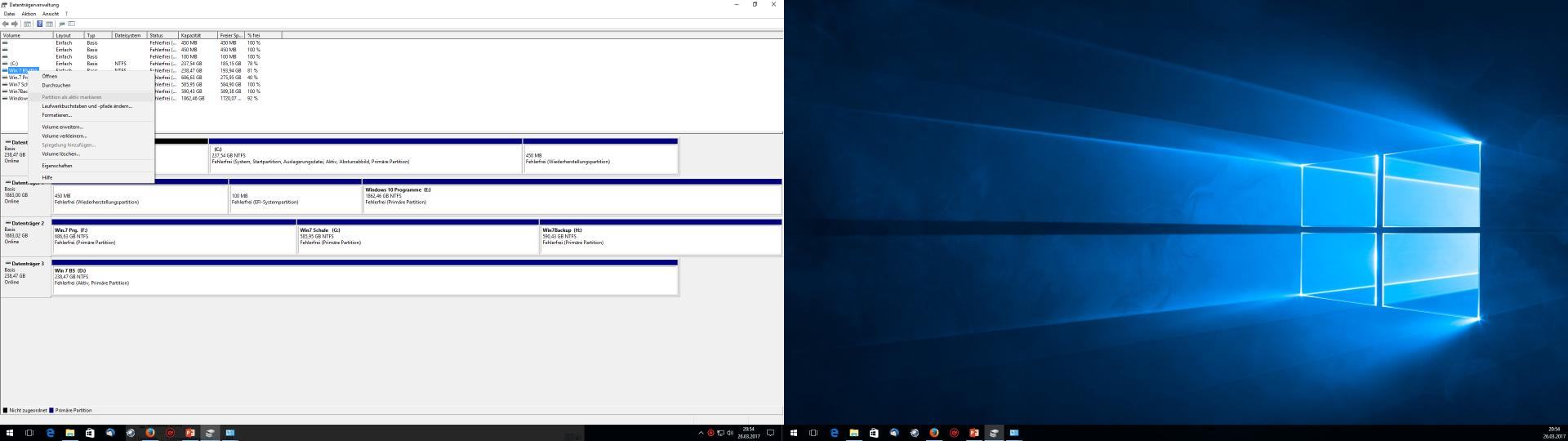Sort by the % frei column header
The height and width of the screenshot is (441, 1568).
click(x=263, y=35)
